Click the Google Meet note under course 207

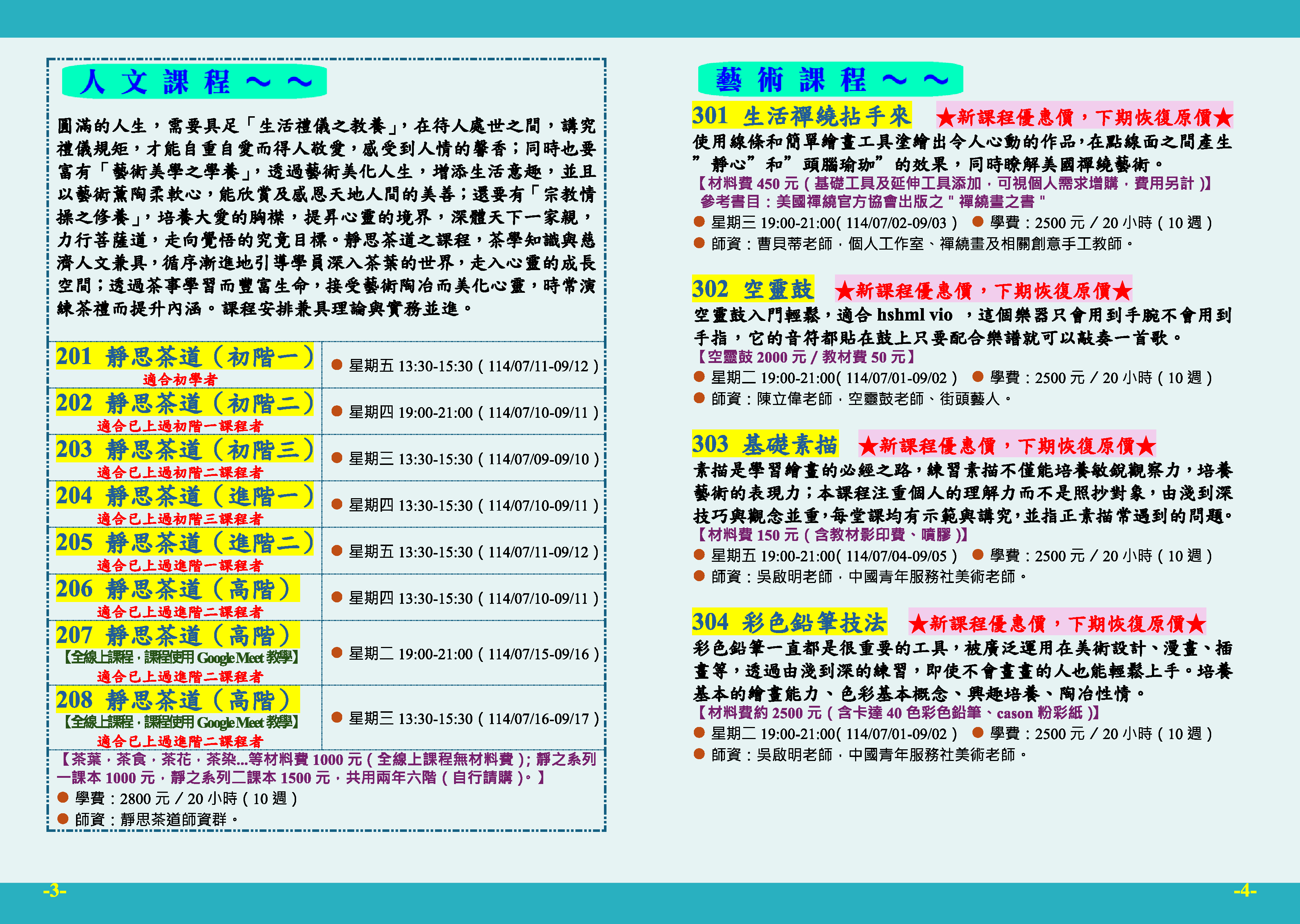[x=181, y=658]
